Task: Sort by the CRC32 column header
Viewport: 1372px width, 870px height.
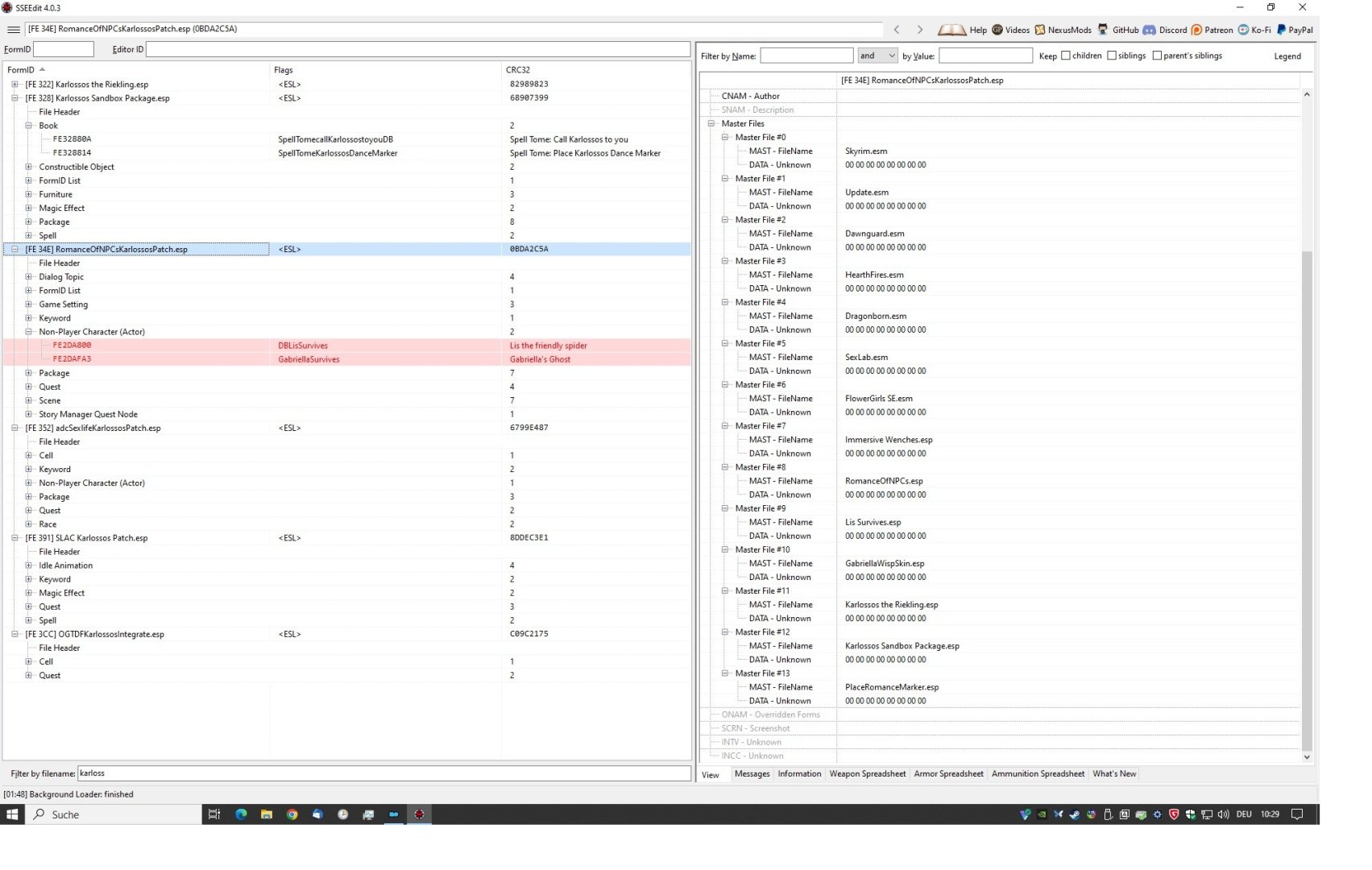Action: pyautogui.click(x=595, y=70)
